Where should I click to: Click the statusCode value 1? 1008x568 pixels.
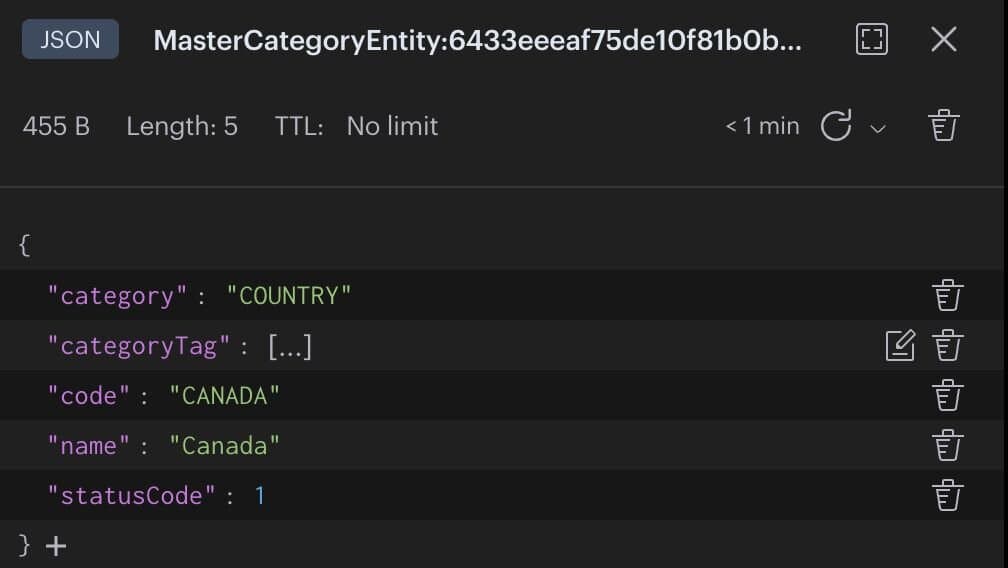260,496
